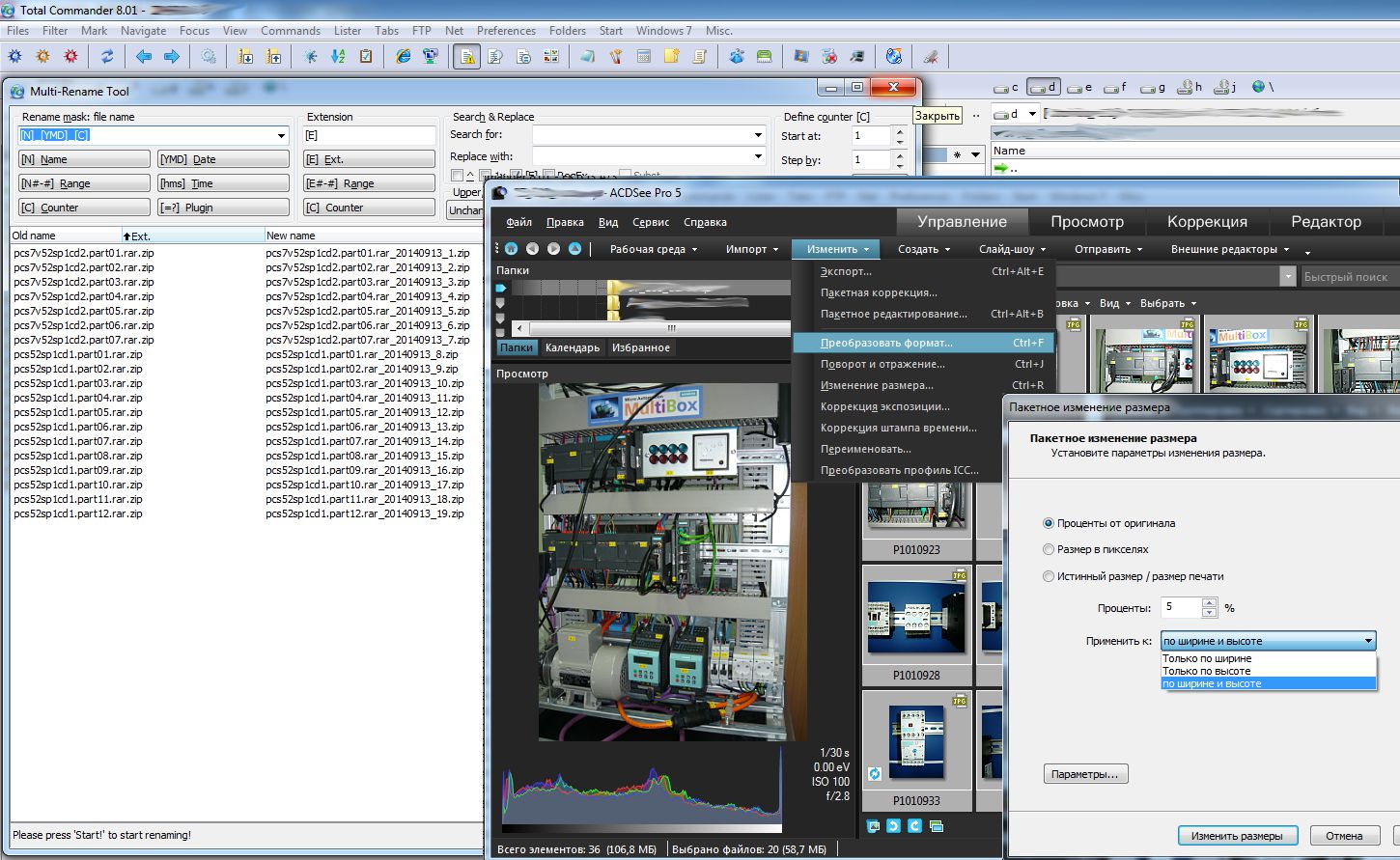Click the clipboard checklist icon in Total Commander toolbar
This screenshot has width=1400, height=860.
coord(366,57)
